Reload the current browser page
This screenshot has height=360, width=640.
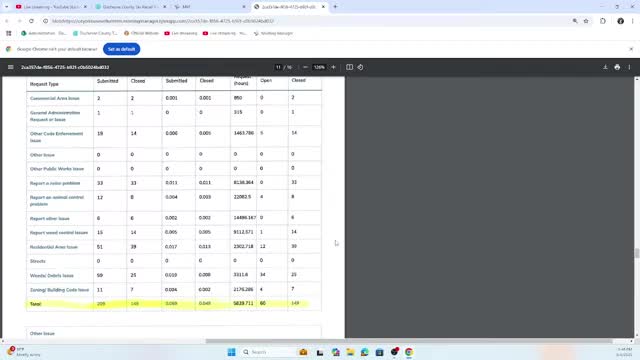(31, 21)
